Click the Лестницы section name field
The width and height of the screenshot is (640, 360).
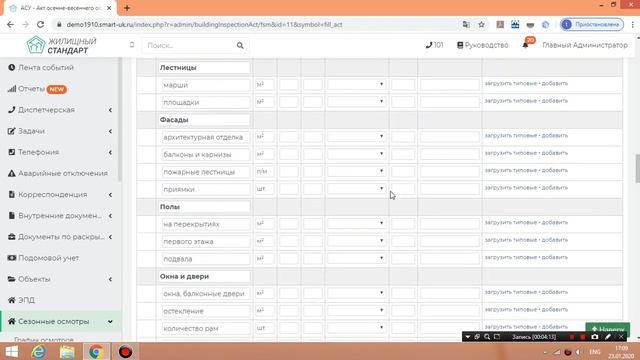[x=204, y=67]
